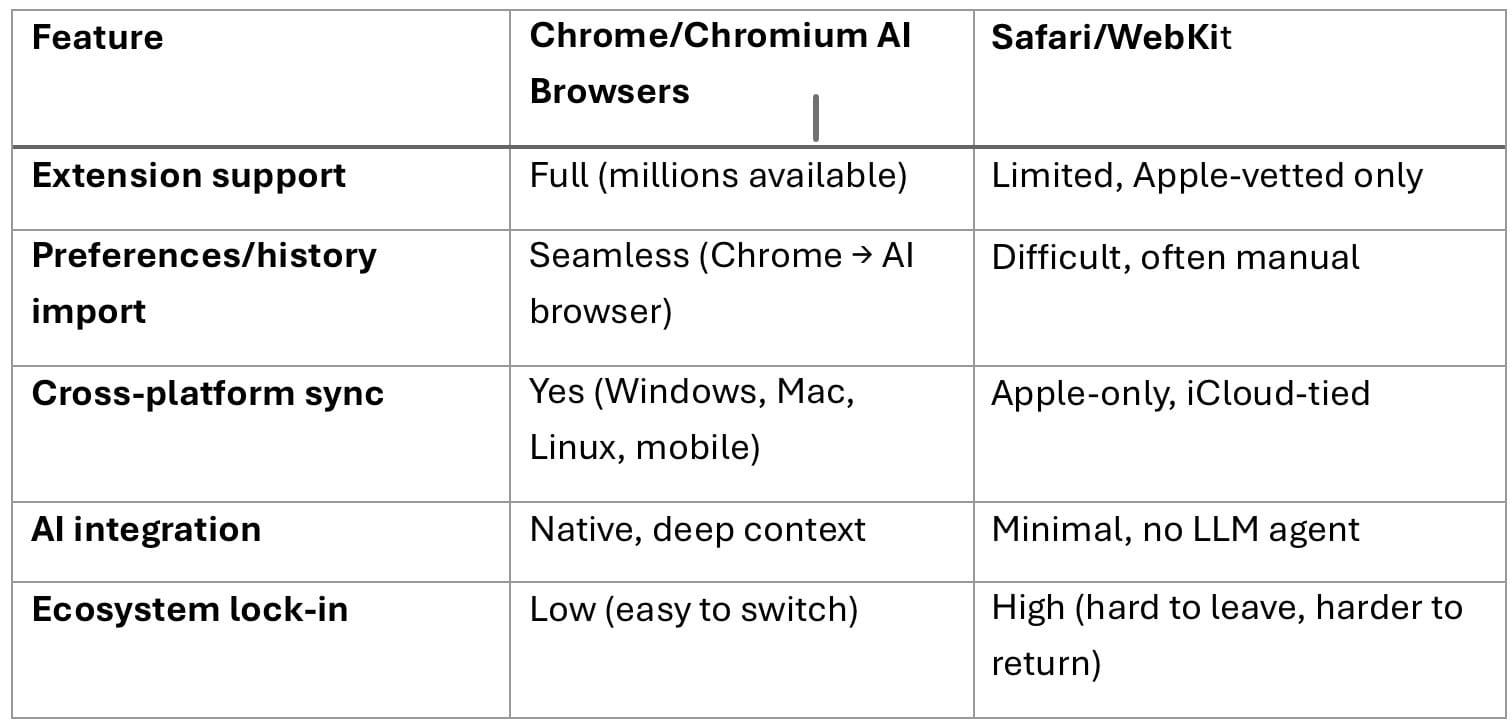Click the 'Safari/WebKit' column header
This screenshot has width=1512, height=727.
tap(1111, 38)
